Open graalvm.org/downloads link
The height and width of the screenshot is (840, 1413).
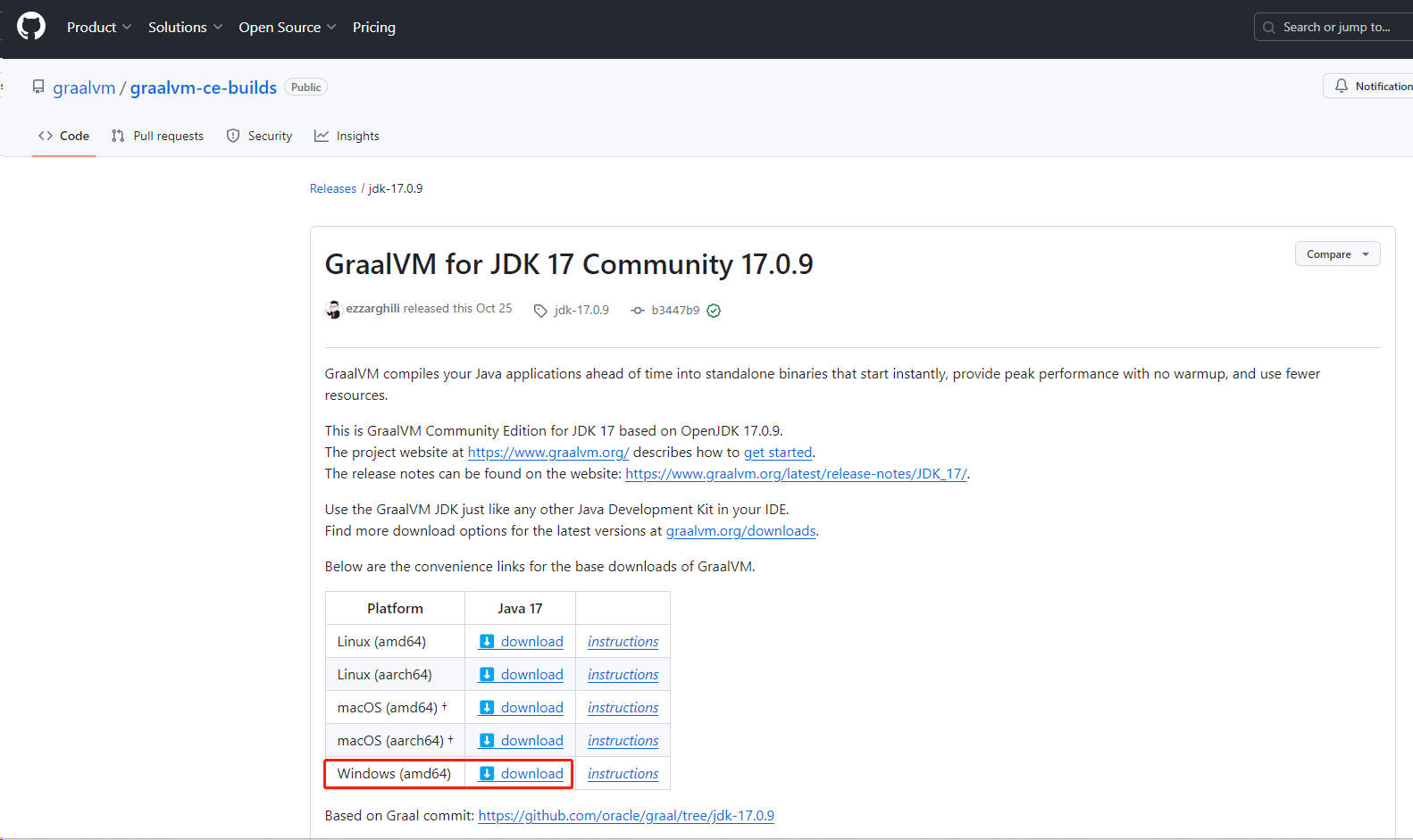pos(741,531)
